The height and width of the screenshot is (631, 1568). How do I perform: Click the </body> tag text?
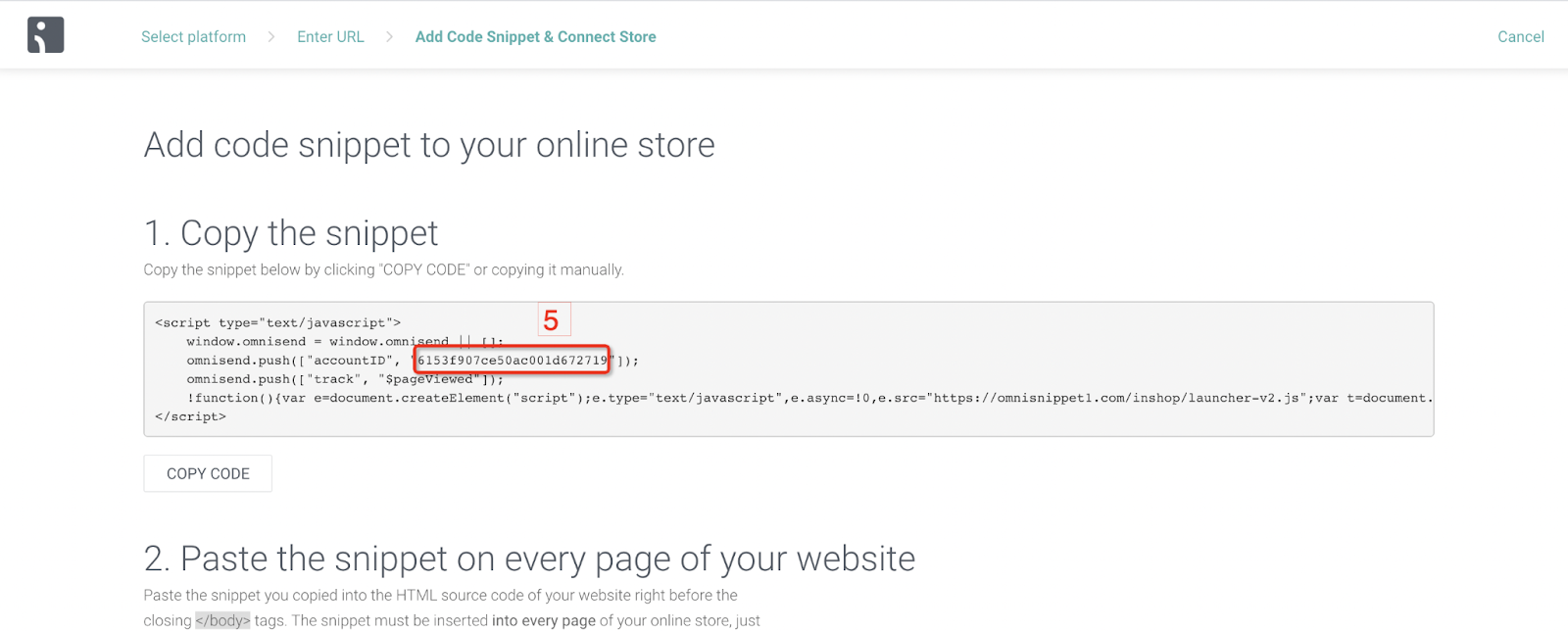(x=222, y=620)
